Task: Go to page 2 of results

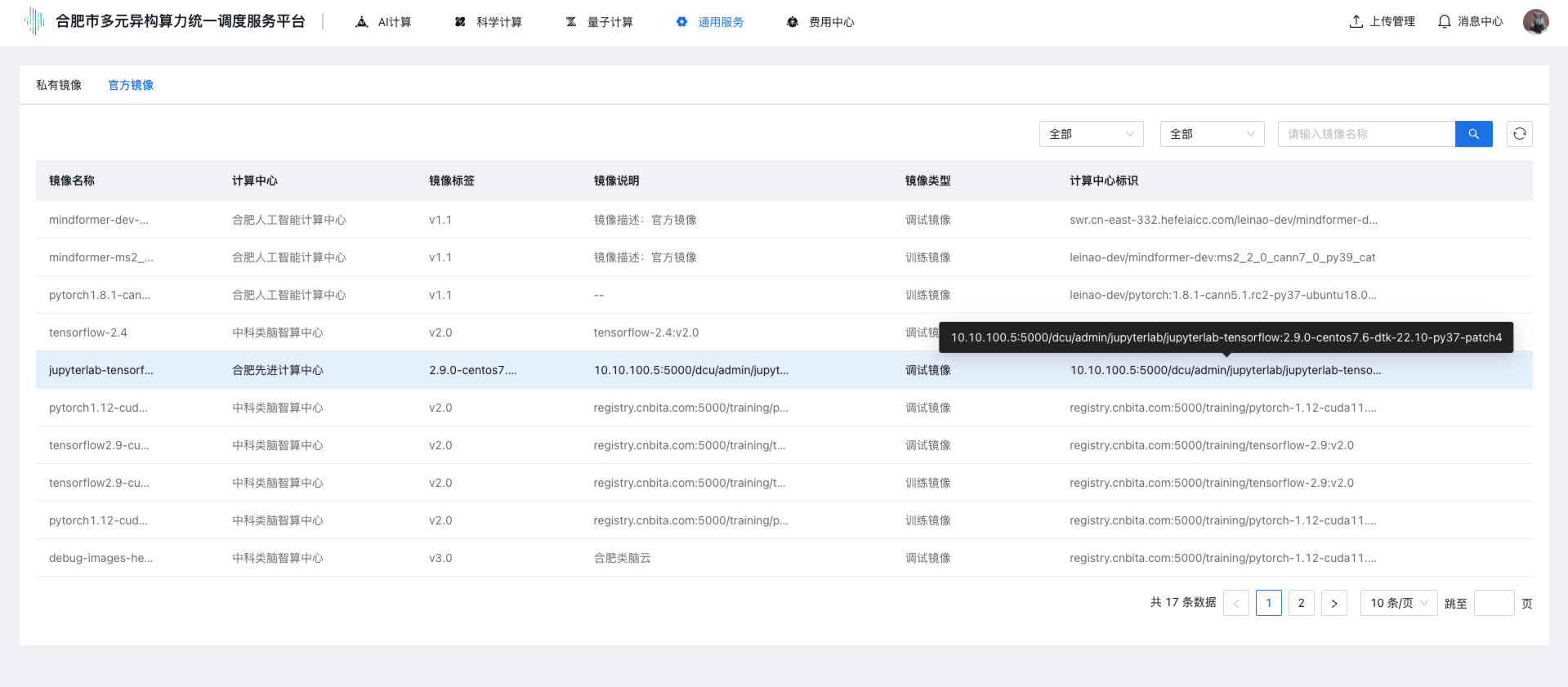Action: click(1301, 603)
